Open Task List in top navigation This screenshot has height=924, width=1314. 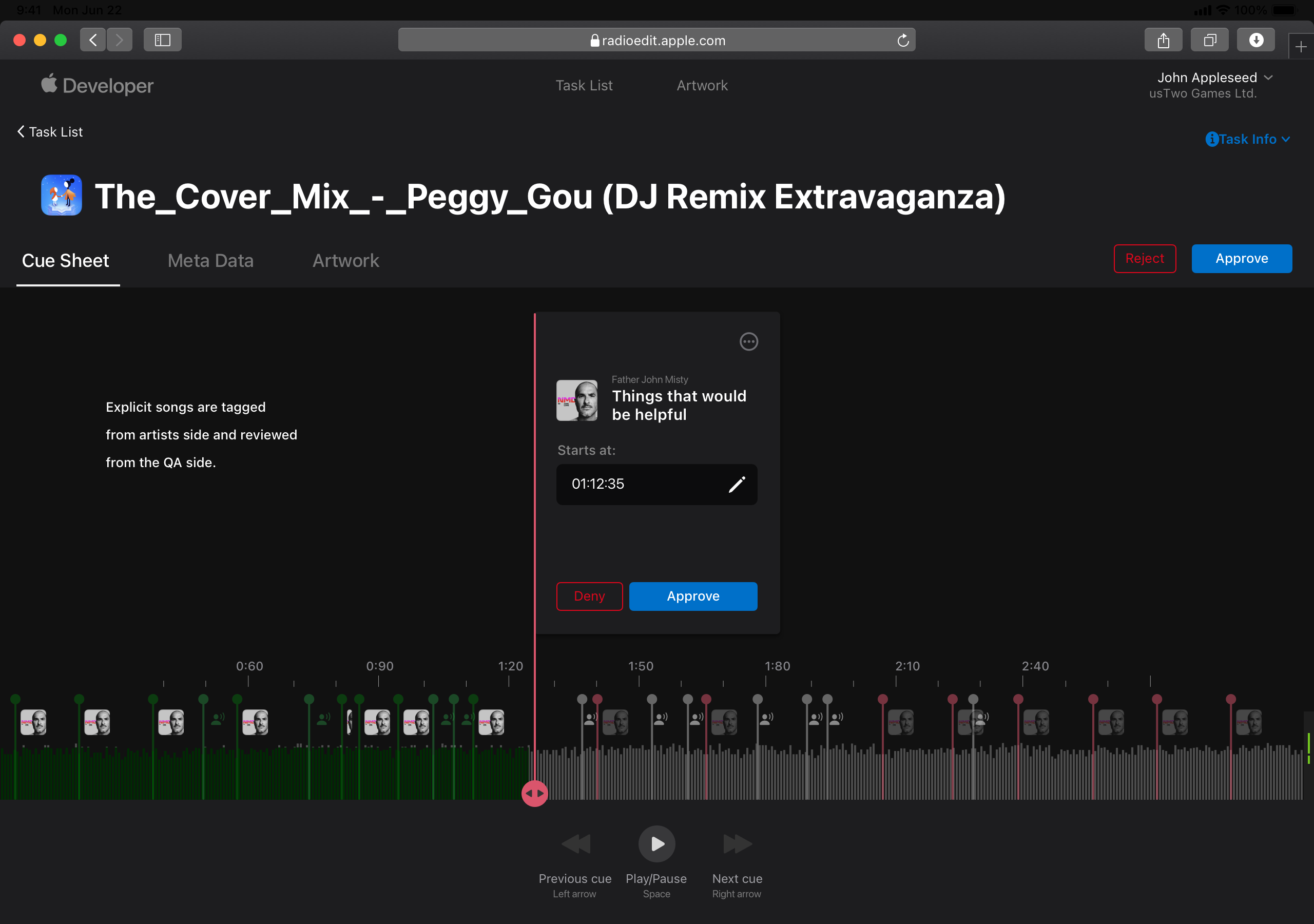pos(584,85)
